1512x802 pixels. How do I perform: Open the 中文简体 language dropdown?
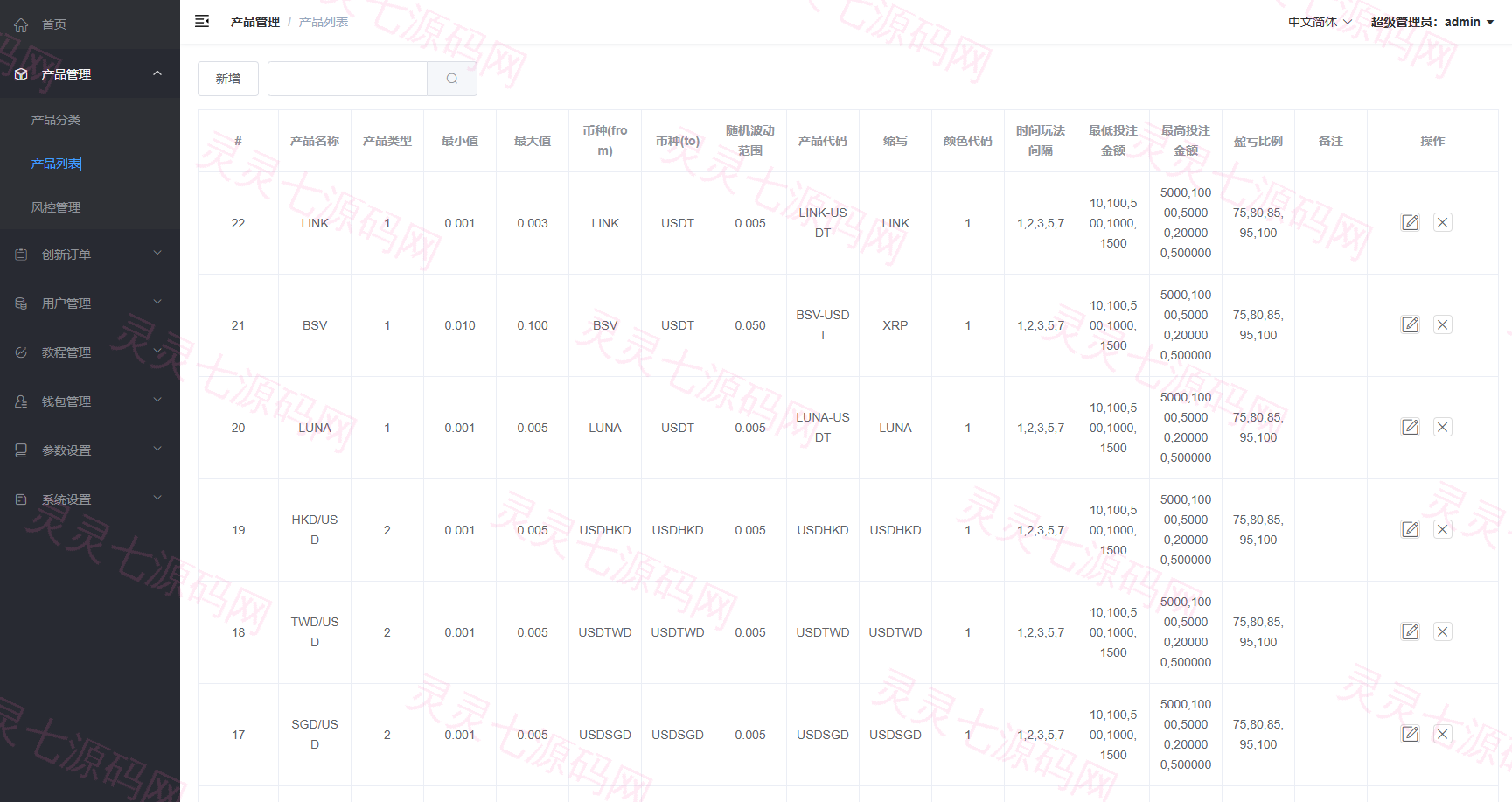click(1320, 22)
